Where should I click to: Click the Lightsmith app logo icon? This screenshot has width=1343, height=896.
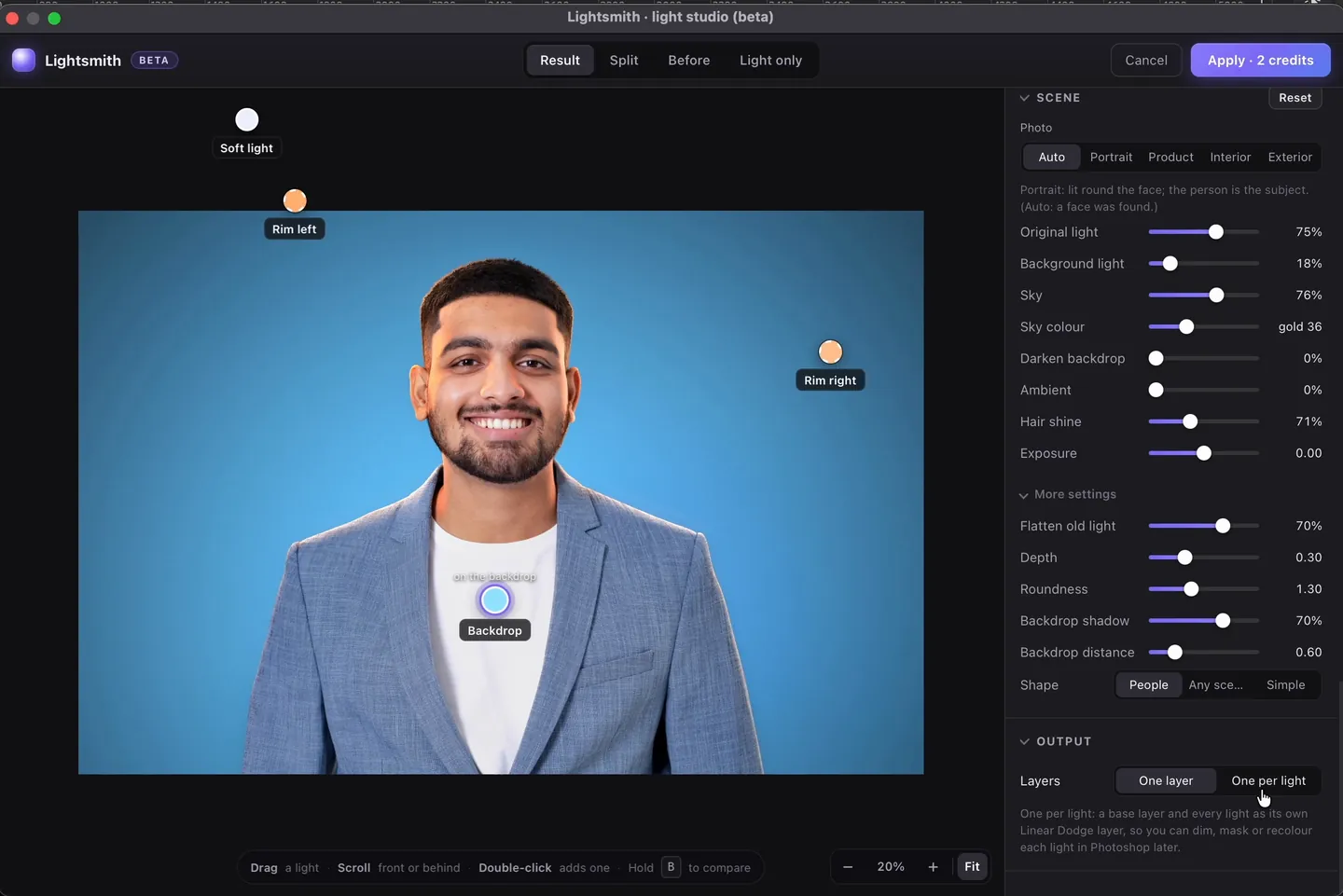pyautogui.click(x=23, y=61)
